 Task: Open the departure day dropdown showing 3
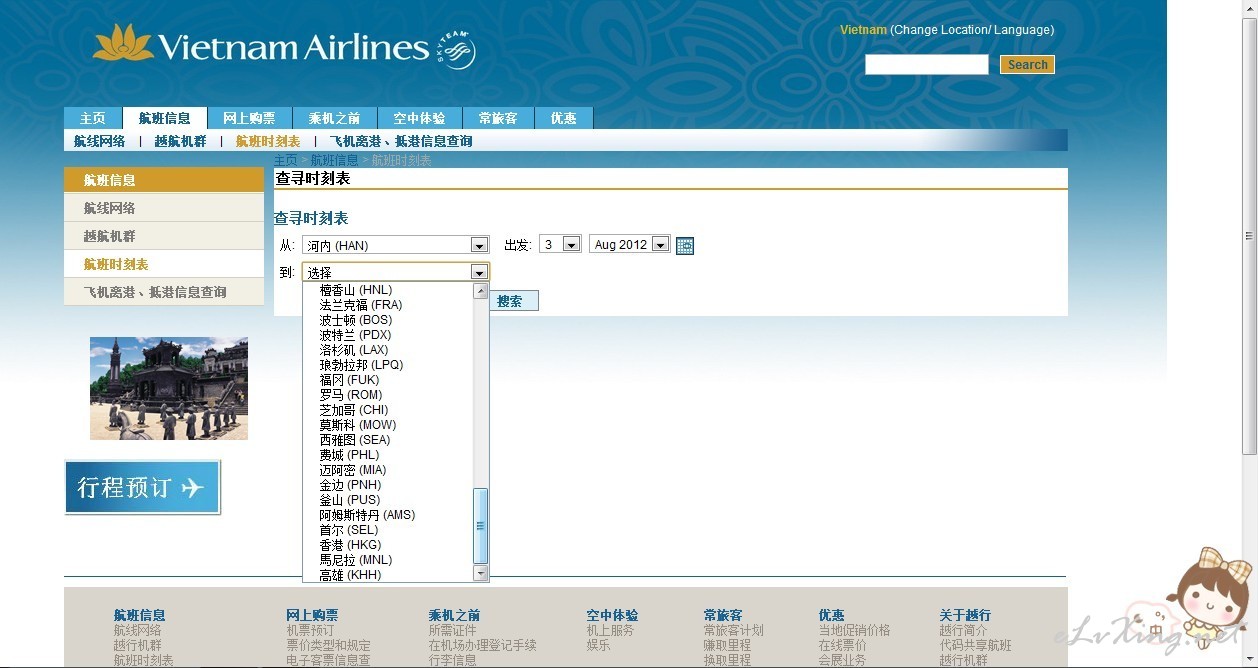tap(560, 244)
